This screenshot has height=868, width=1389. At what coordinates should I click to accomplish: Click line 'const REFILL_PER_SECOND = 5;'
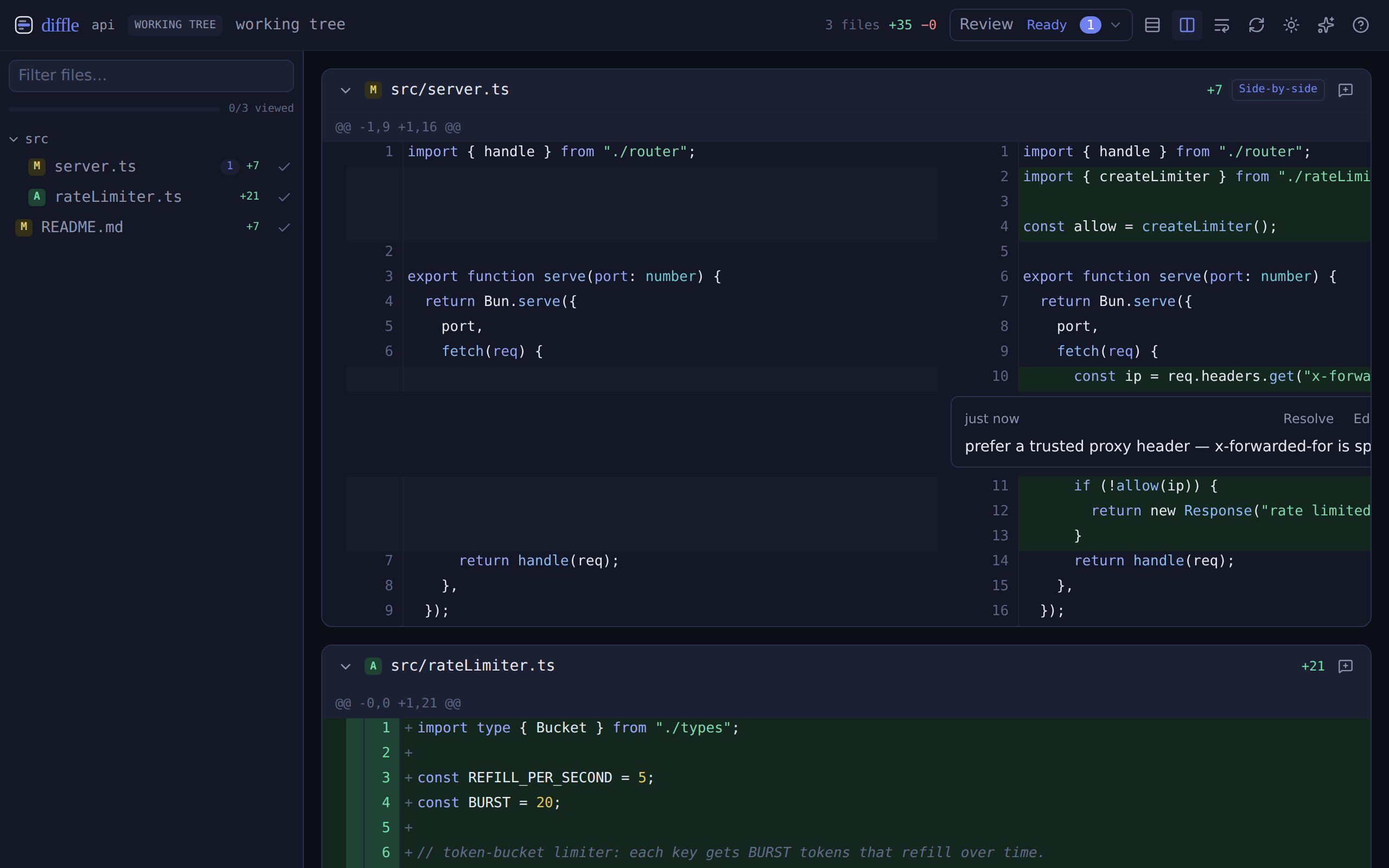tap(536, 778)
